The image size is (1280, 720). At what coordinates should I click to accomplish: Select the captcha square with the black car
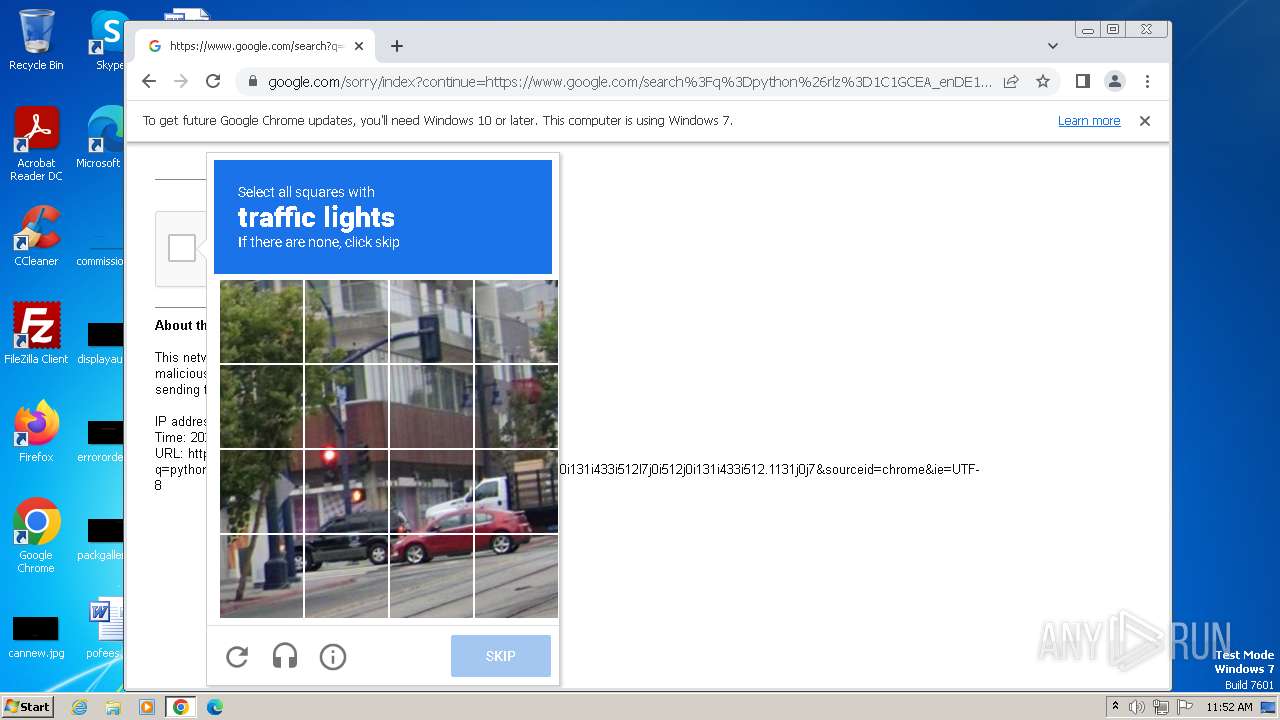(x=346, y=576)
